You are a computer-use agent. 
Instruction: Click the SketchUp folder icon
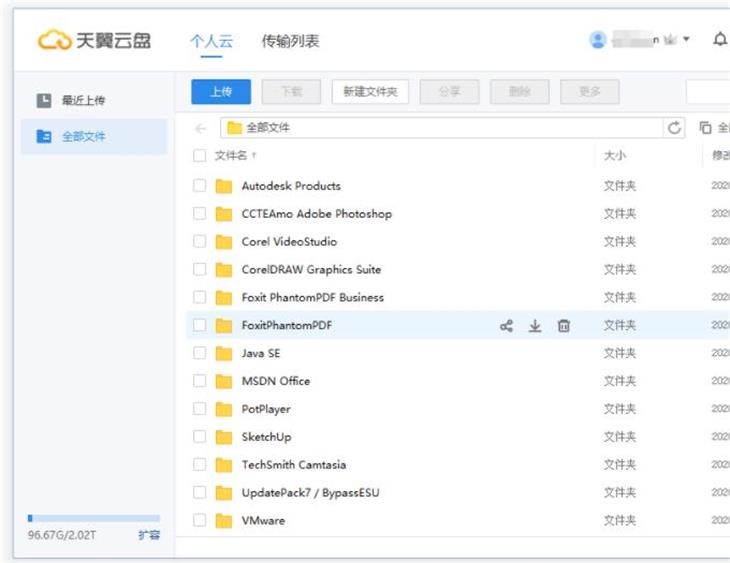224,438
